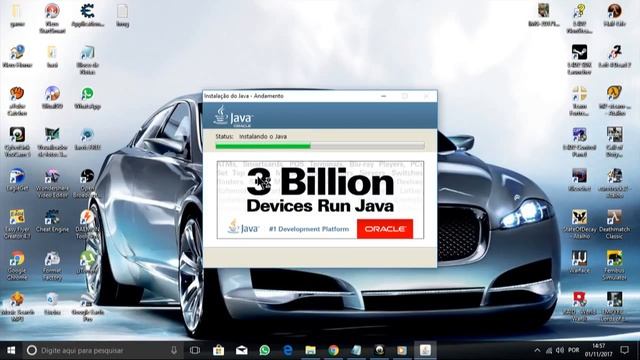Viewport: 640px width, 360px height.
Task: Open Microsoft Store from the taskbar
Action: tap(218, 350)
